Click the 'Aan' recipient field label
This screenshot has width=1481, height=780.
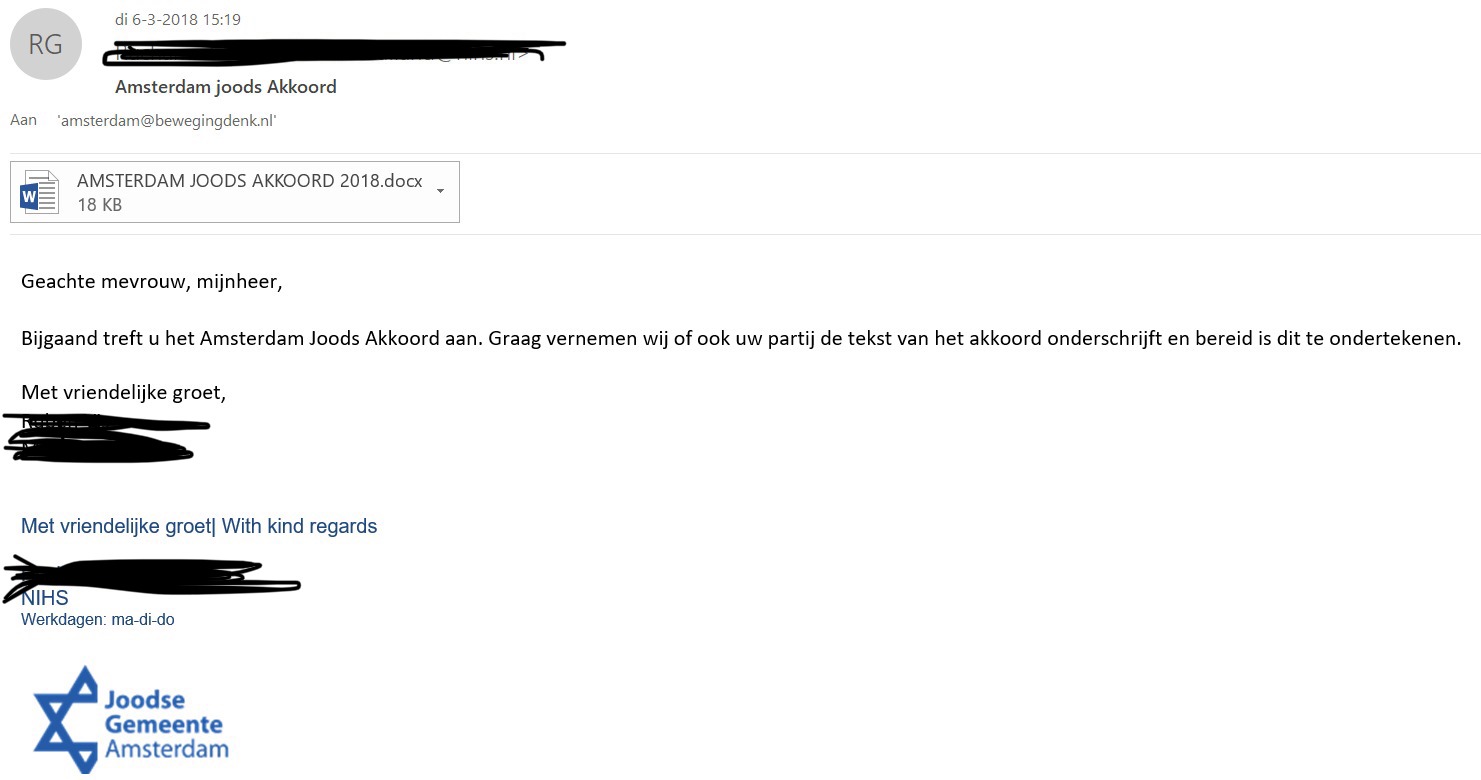23,120
